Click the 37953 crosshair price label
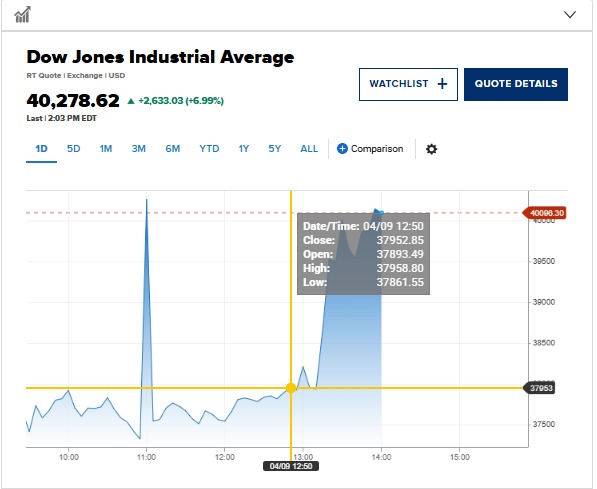Image resolution: width=597 pixels, height=489 pixels. pos(539,388)
